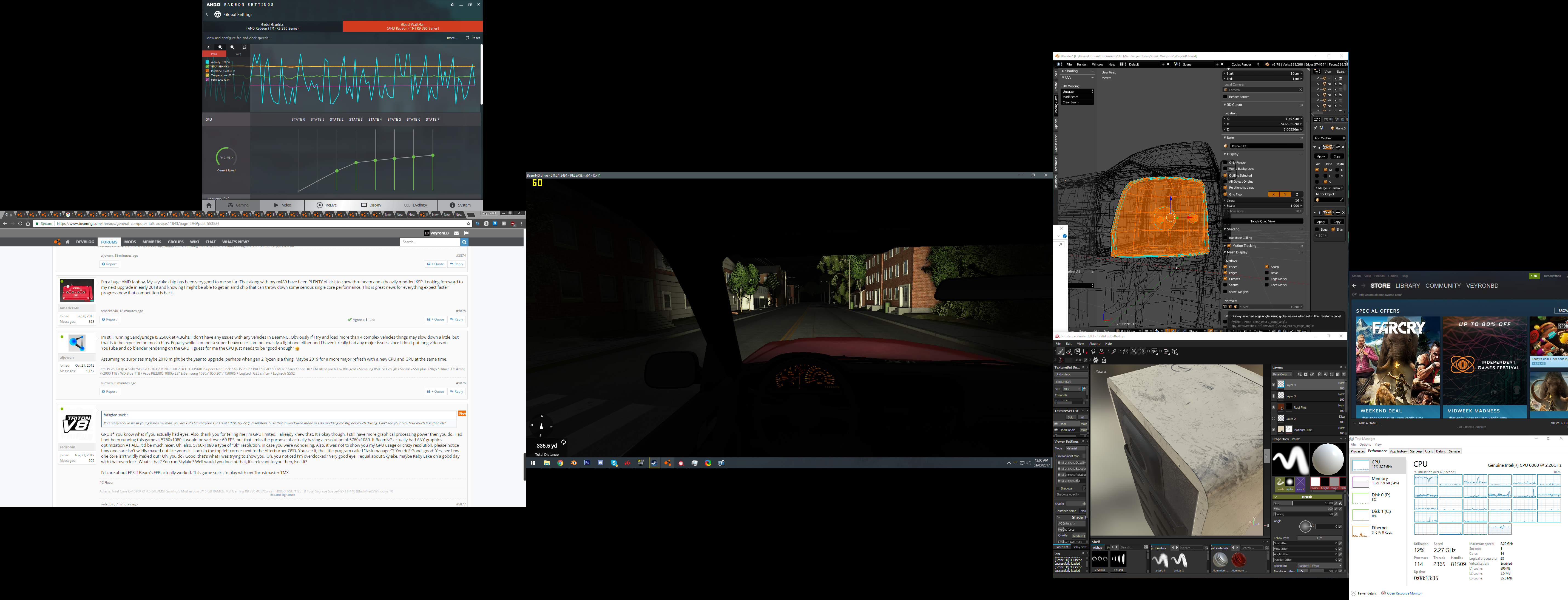Screen dimensions: 1568x600
Task: Click the add folder icon in Layers panel
Action: (x=1338, y=375)
